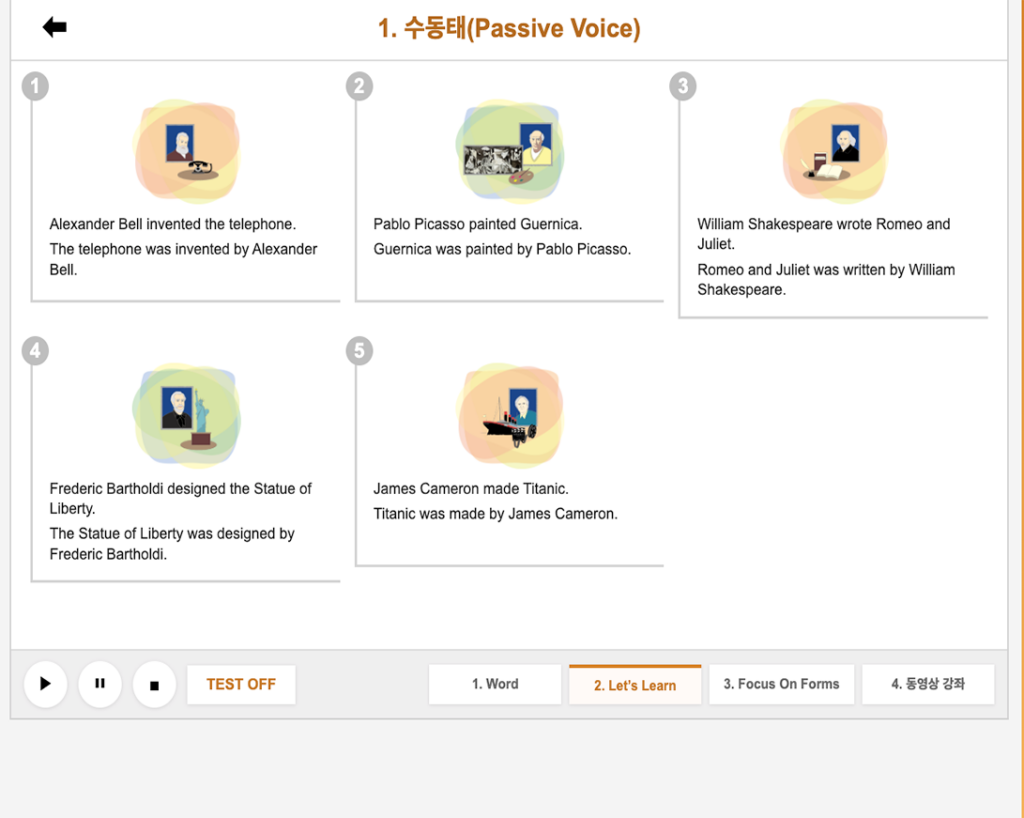Click the back arrow icon
The height and width of the screenshot is (818, 1024).
(54, 27)
